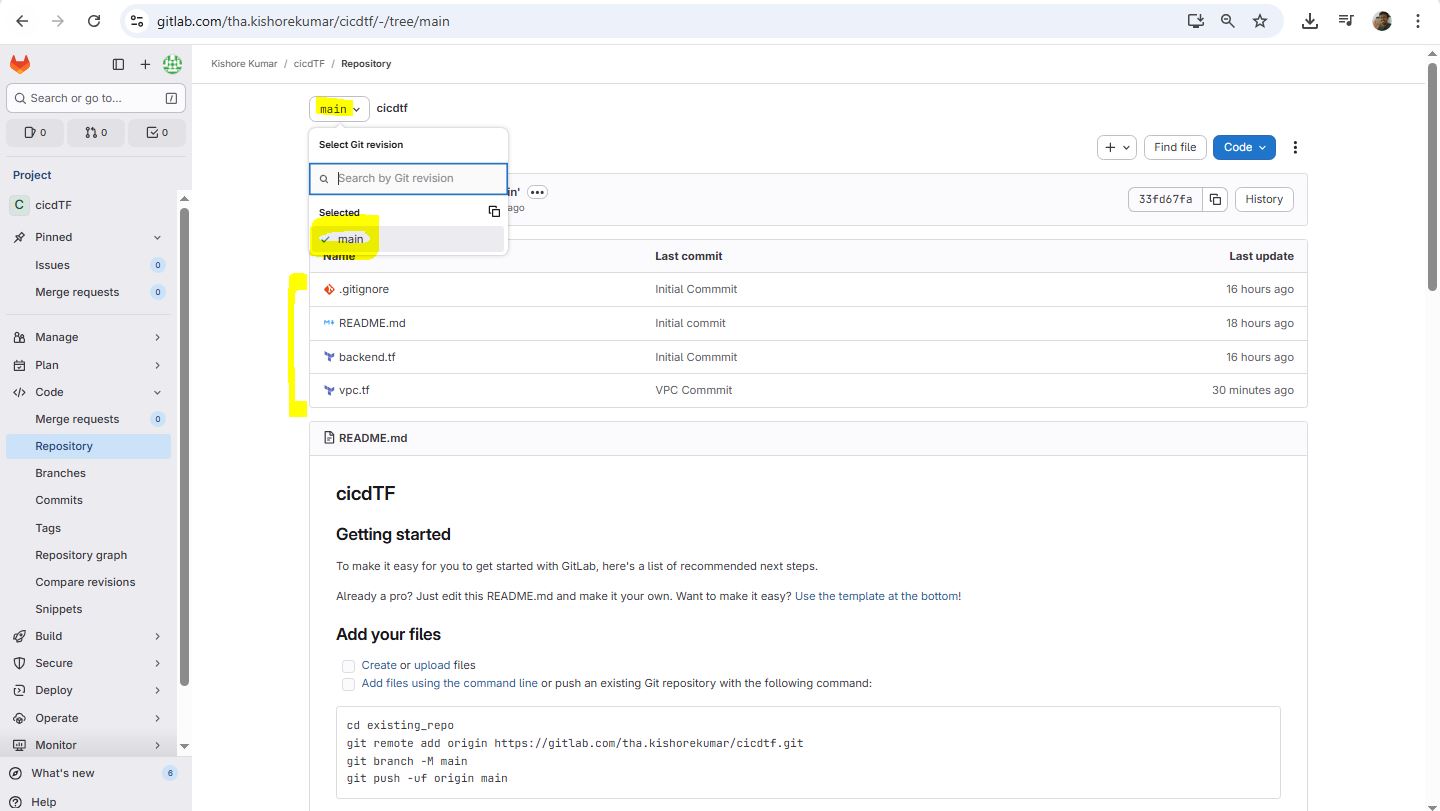Open the to-do list counter icon

click(157, 132)
